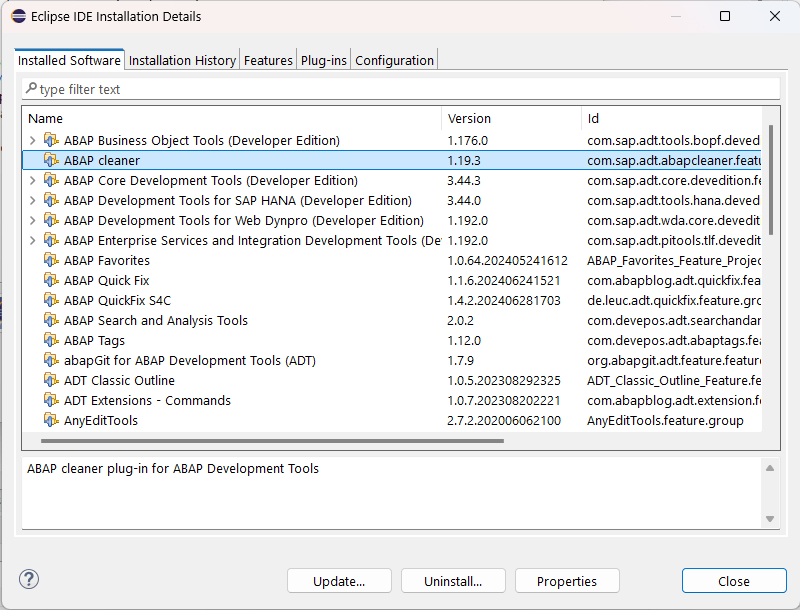Image resolution: width=800 pixels, height=610 pixels.
Task: Click the AnyEditTools feature icon
Action: click(51, 420)
